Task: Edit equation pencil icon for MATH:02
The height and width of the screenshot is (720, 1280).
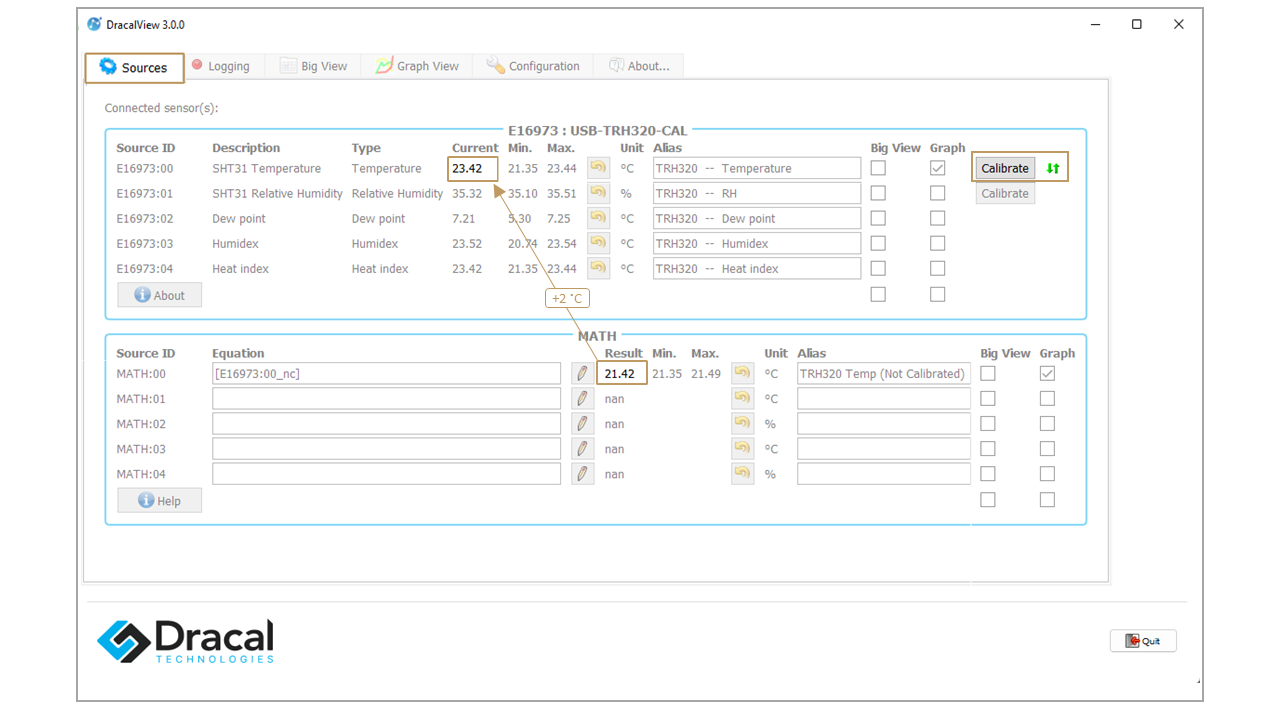Action: click(x=582, y=423)
